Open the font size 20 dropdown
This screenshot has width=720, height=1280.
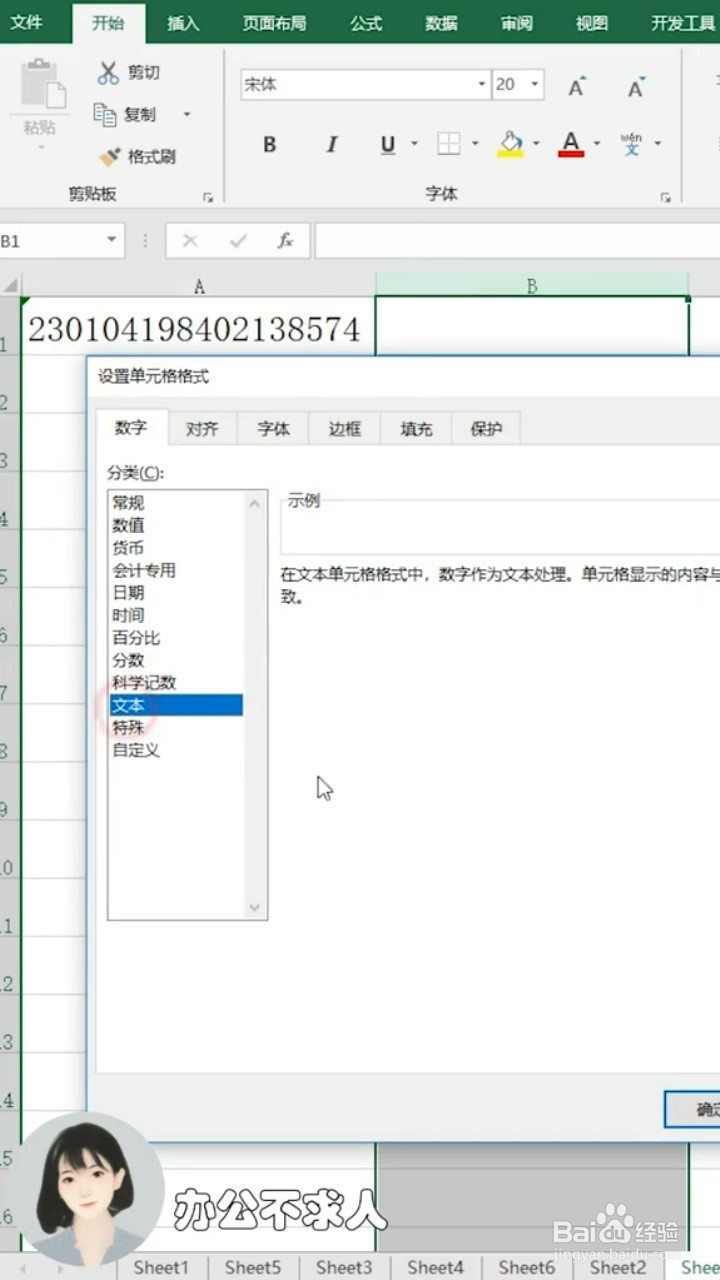535,85
